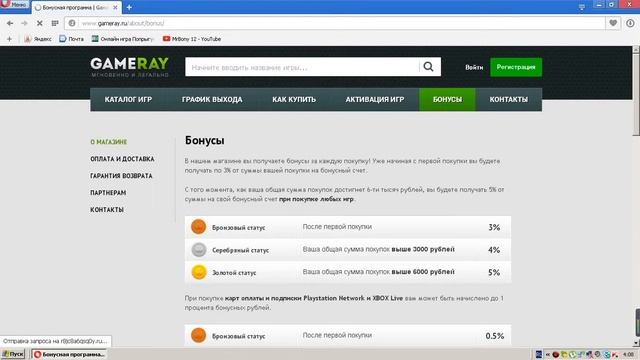640x360 pixels.
Task: Click the site info globe icon
Action: coord(72,23)
